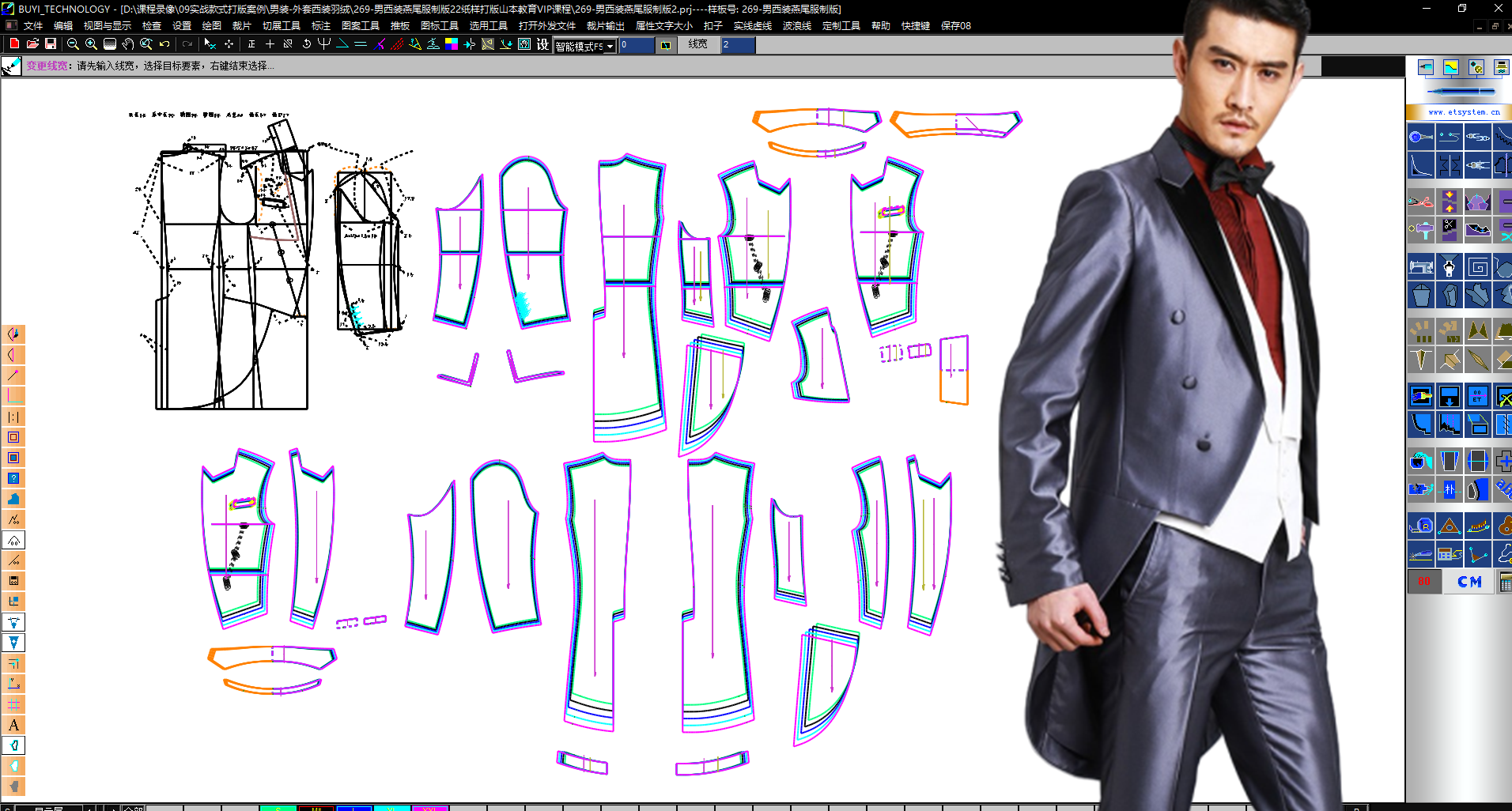Click the blue question mark icon
The image size is (1512, 811).
[x=13, y=478]
